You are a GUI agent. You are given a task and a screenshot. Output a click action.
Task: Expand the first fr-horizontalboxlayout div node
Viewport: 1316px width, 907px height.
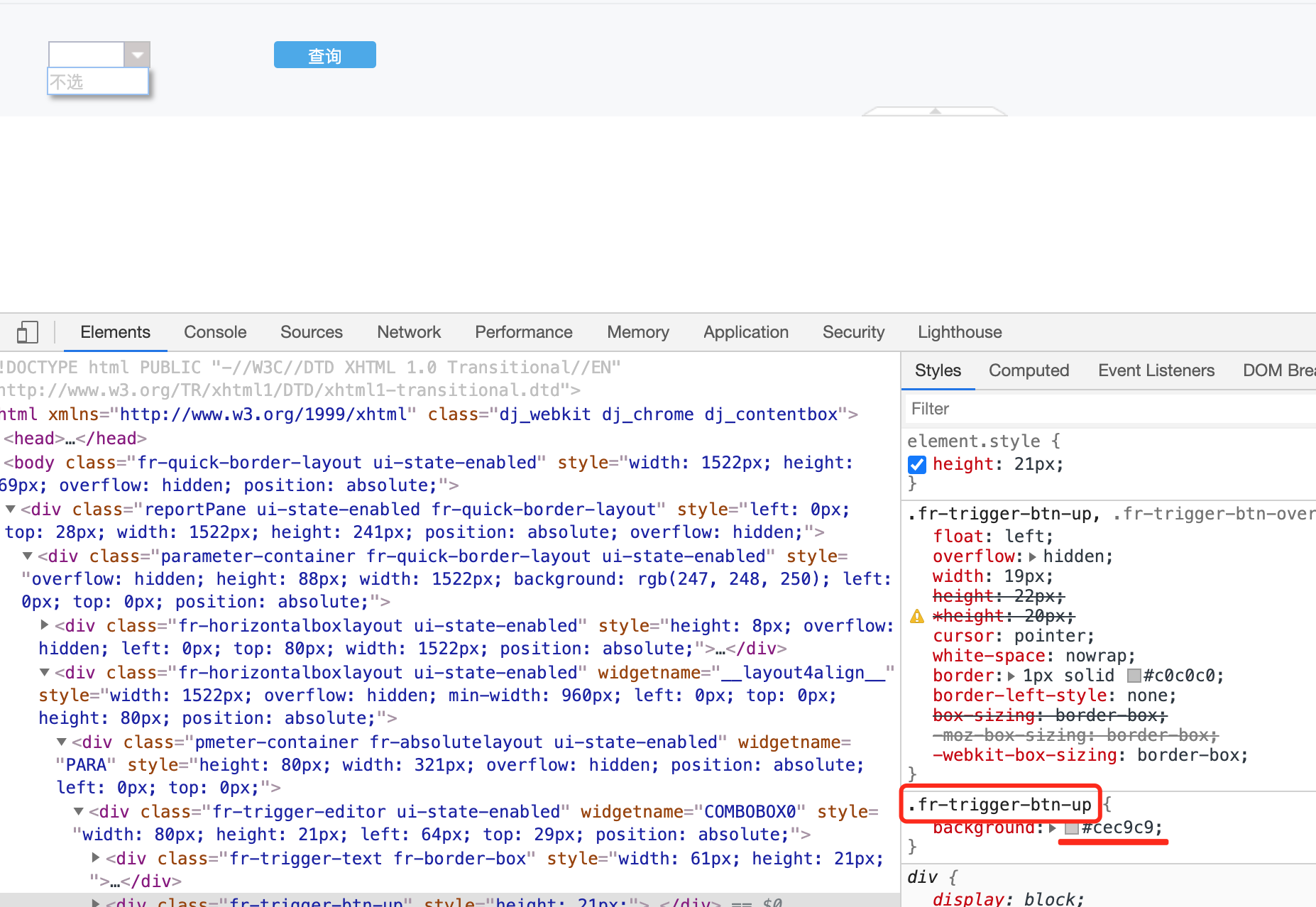coord(45,625)
